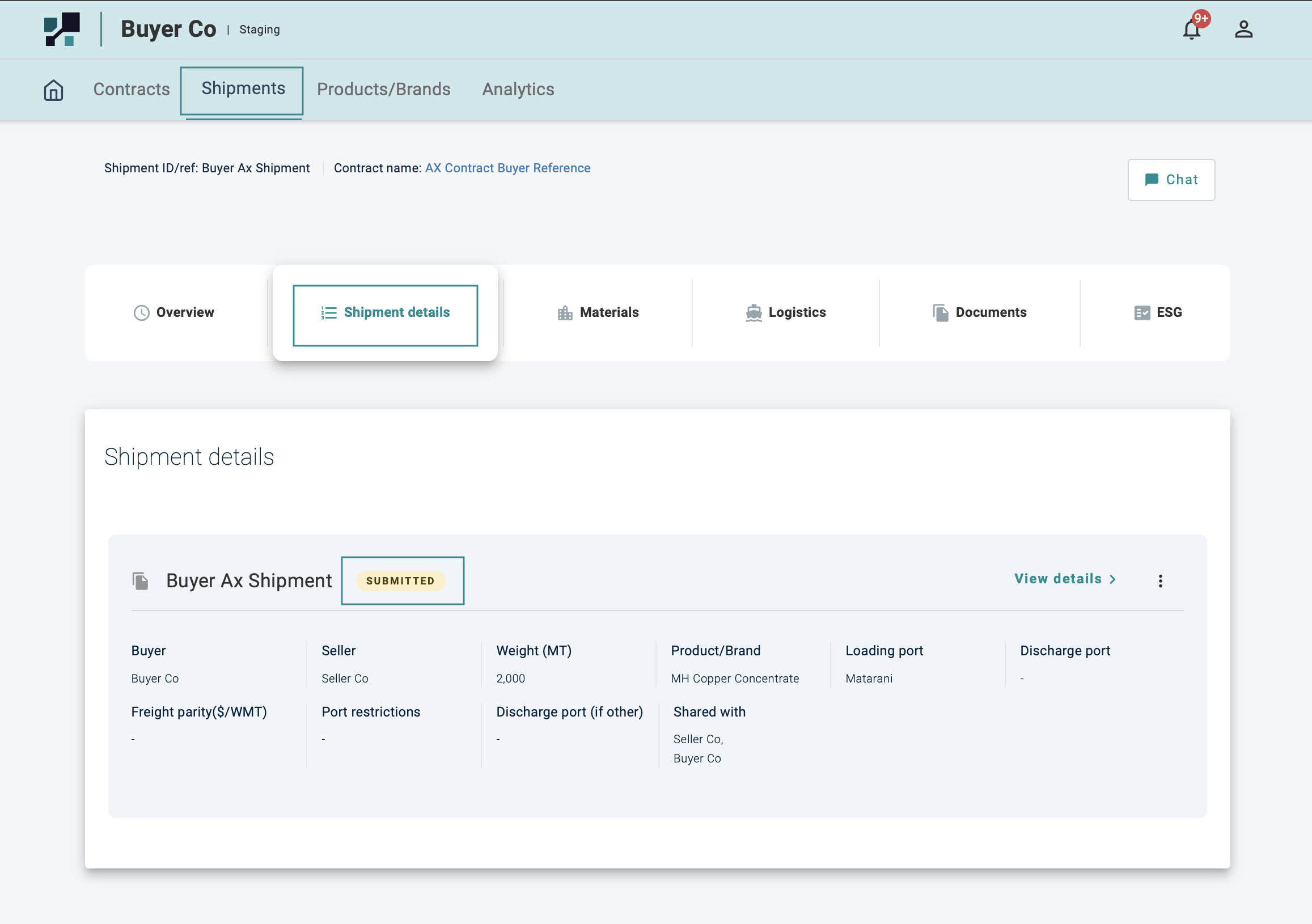Click the Shipments nav tab

243,88
